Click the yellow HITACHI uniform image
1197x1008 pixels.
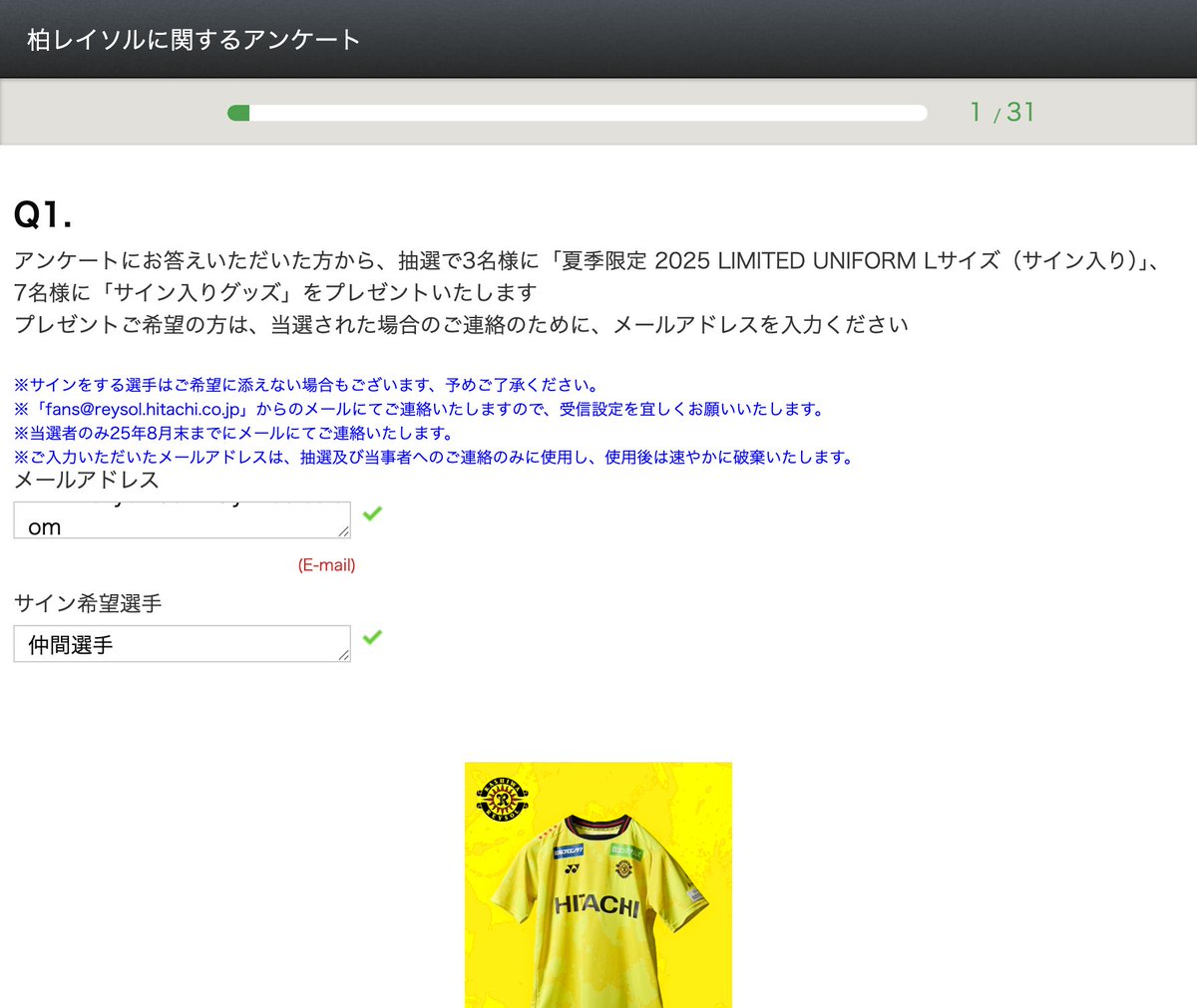[x=598, y=885]
